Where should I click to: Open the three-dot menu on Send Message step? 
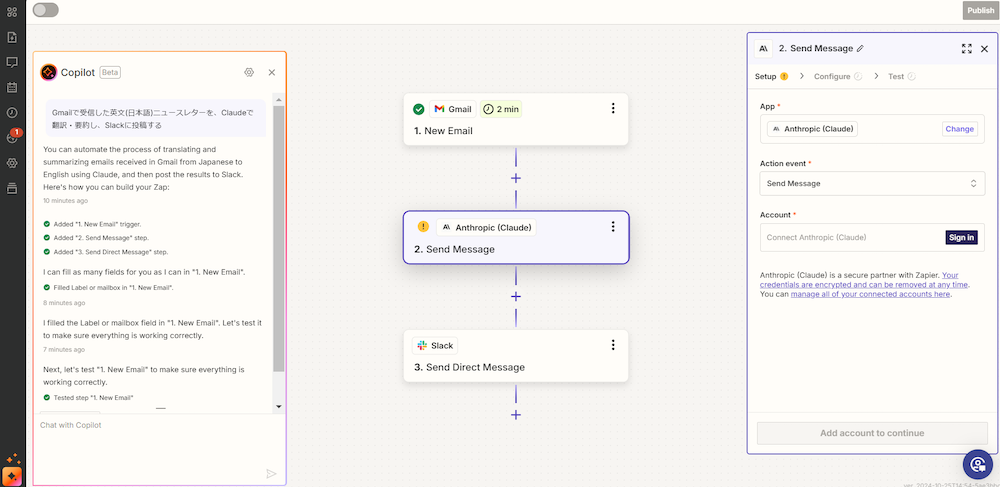pyautogui.click(x=613, y=226)
